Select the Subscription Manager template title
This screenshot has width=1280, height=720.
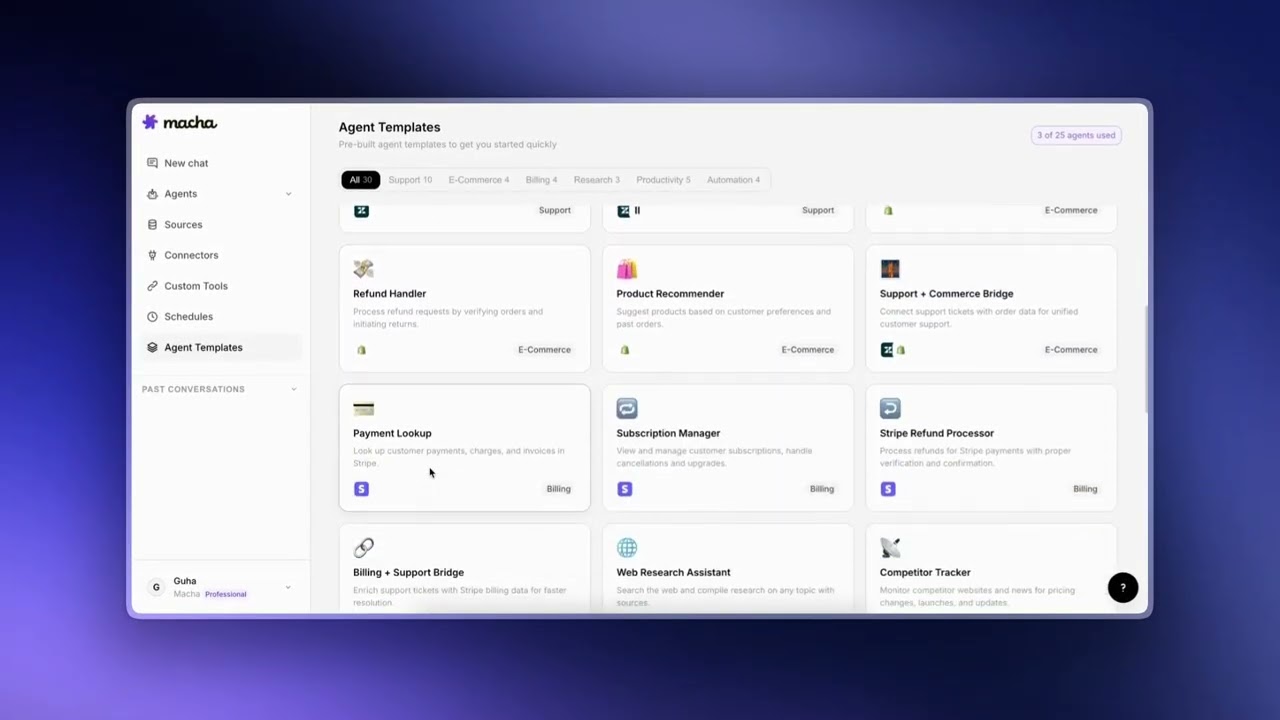668,433
